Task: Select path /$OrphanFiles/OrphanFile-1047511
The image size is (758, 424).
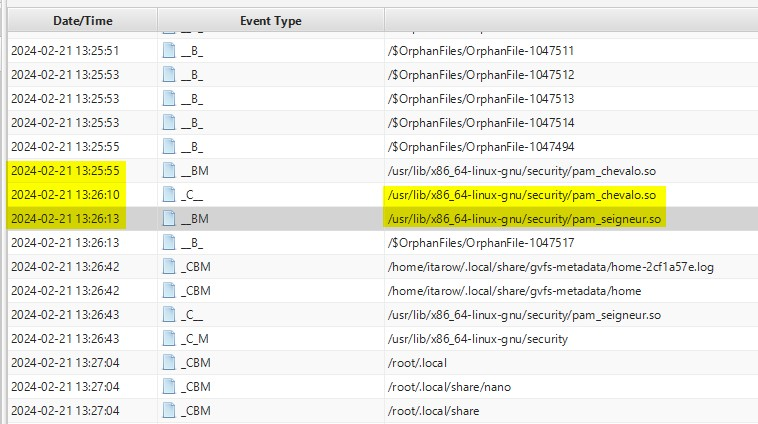Action: pyautogui.click(x=481, y=51)
